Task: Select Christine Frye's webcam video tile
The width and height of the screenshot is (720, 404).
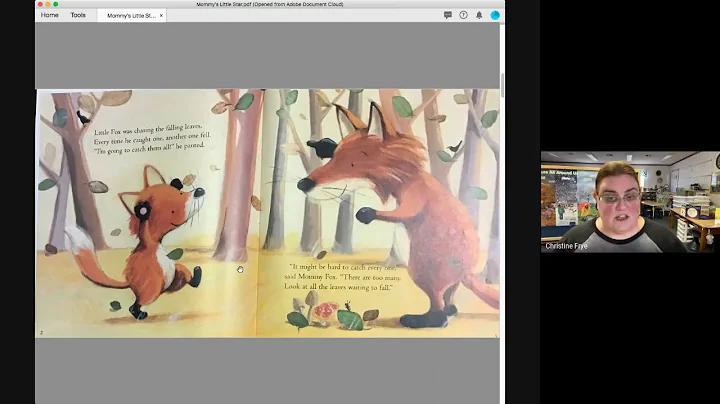Action: [630, 202]
